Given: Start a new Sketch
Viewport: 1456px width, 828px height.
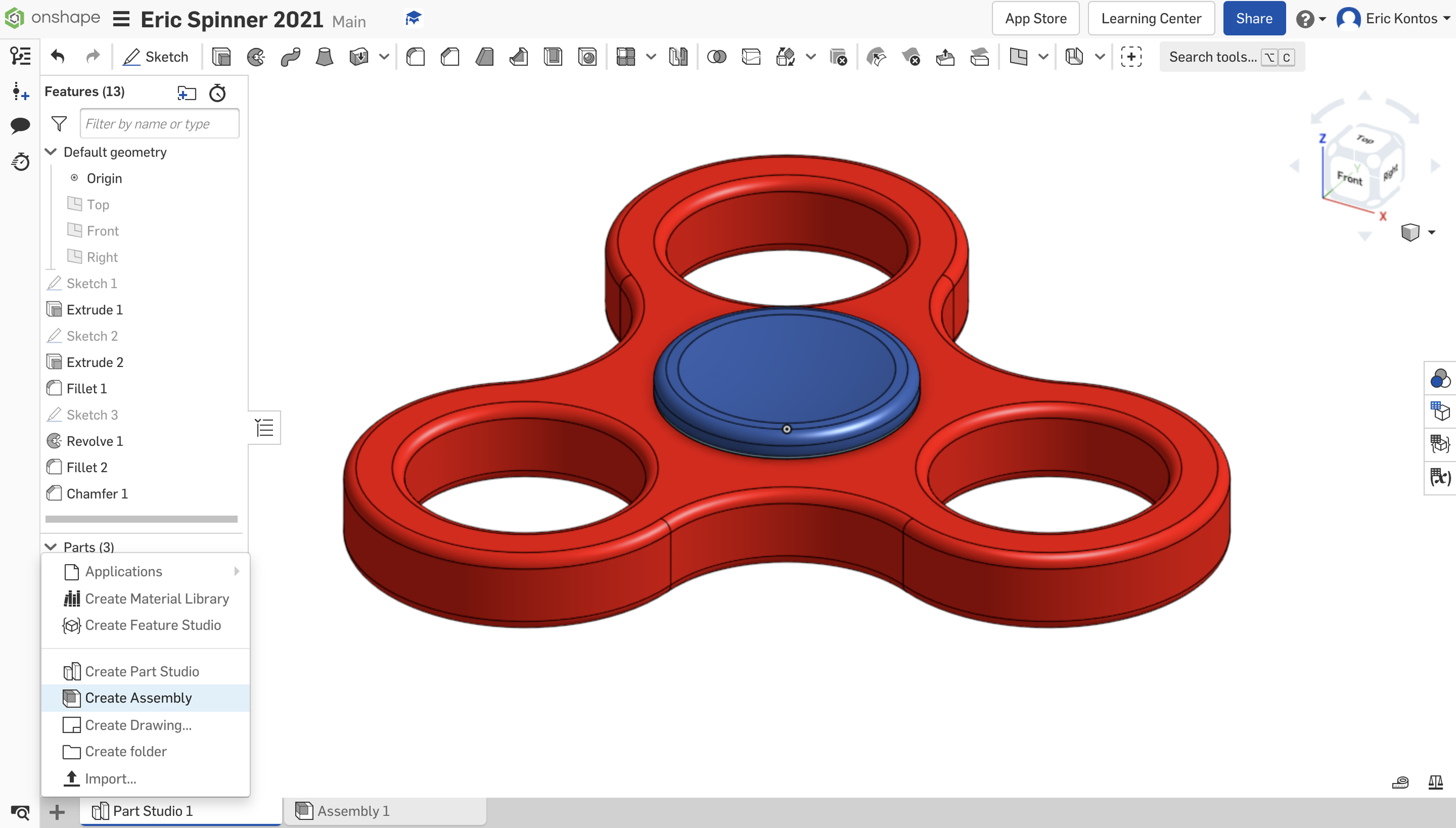Looking at the screenshot, I should coord(156,56).
